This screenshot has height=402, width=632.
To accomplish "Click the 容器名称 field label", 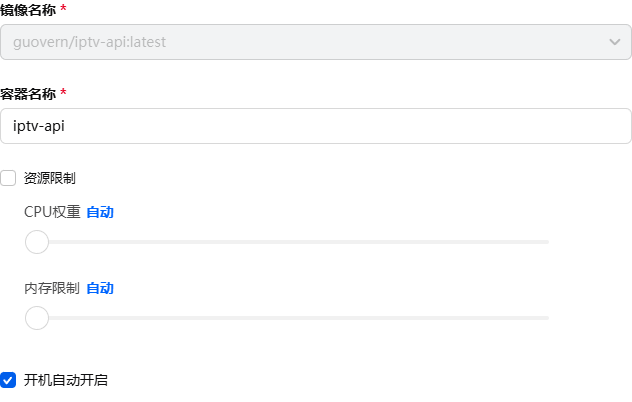I will click(x=27, y=93).
